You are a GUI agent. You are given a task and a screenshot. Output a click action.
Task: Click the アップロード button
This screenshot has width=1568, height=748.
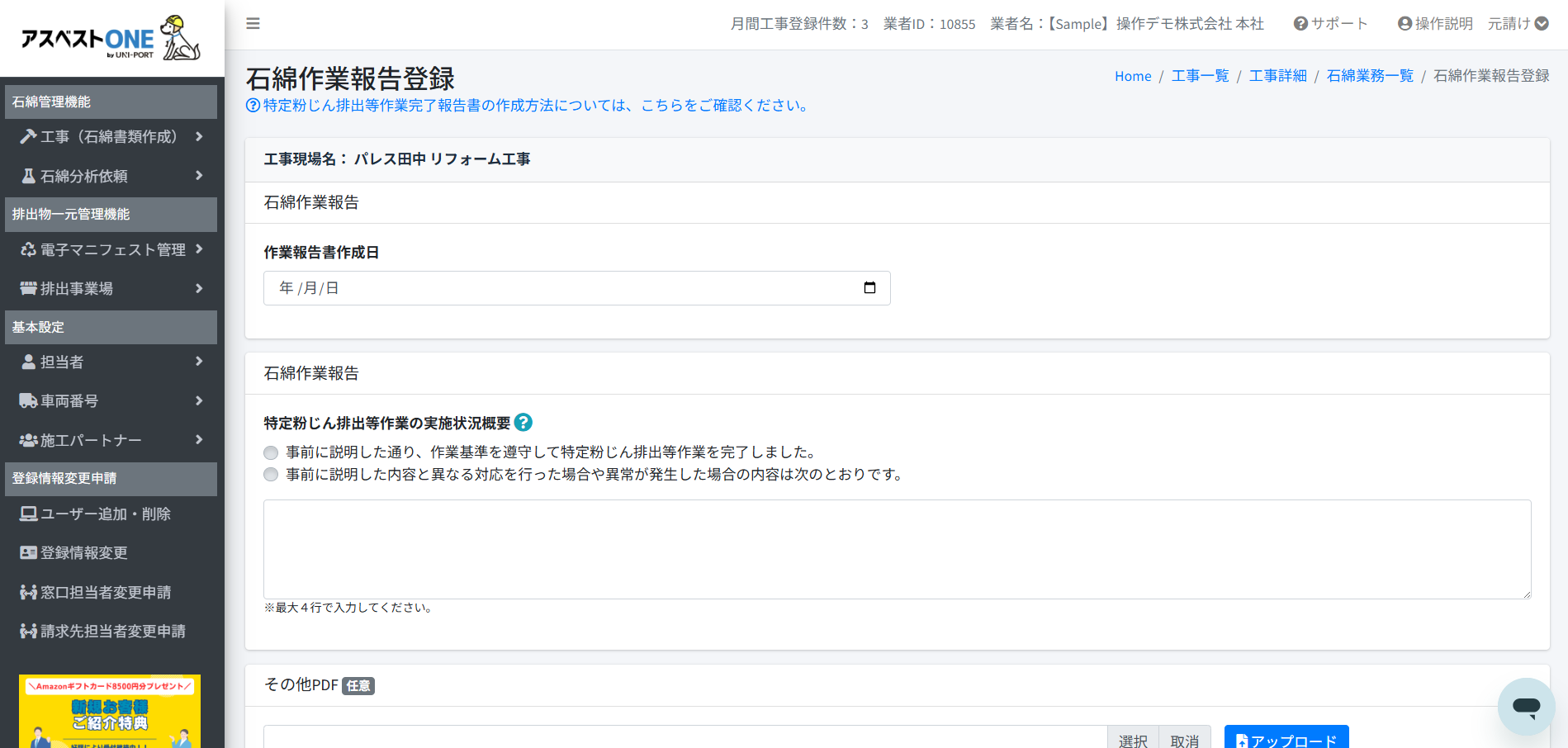point(1286,739)
